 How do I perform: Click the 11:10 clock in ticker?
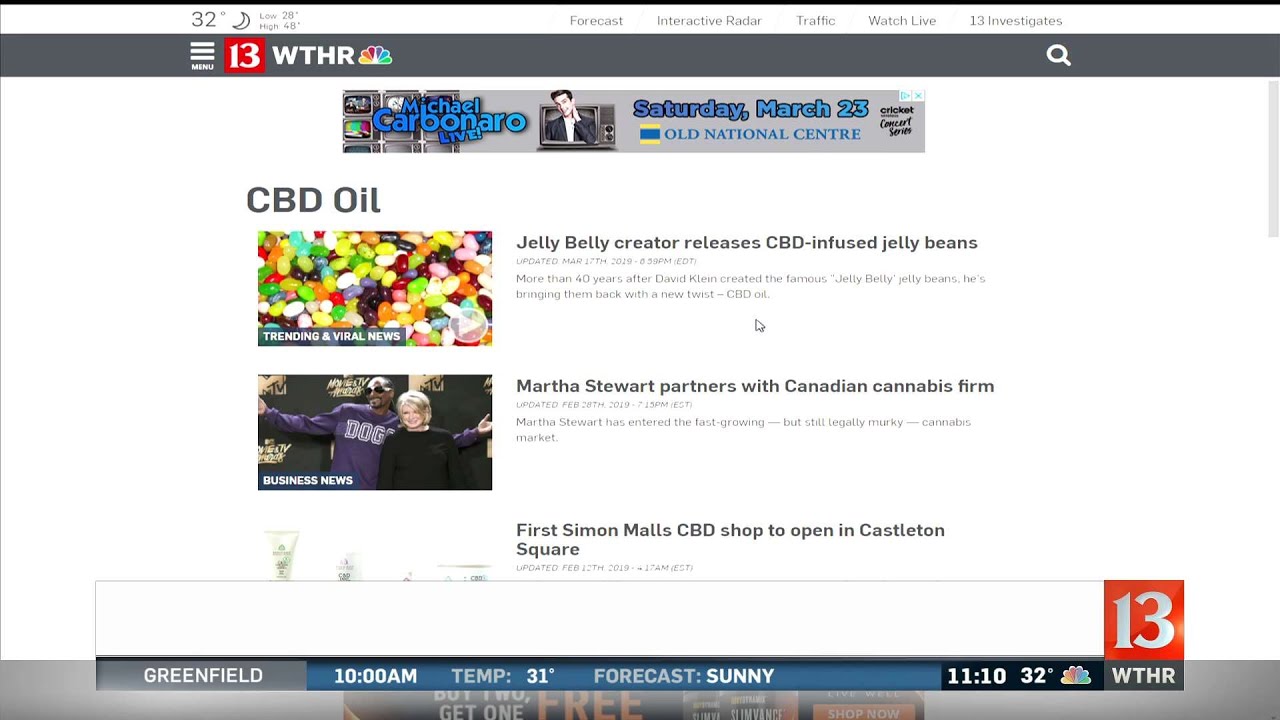(x=976, y=676)
